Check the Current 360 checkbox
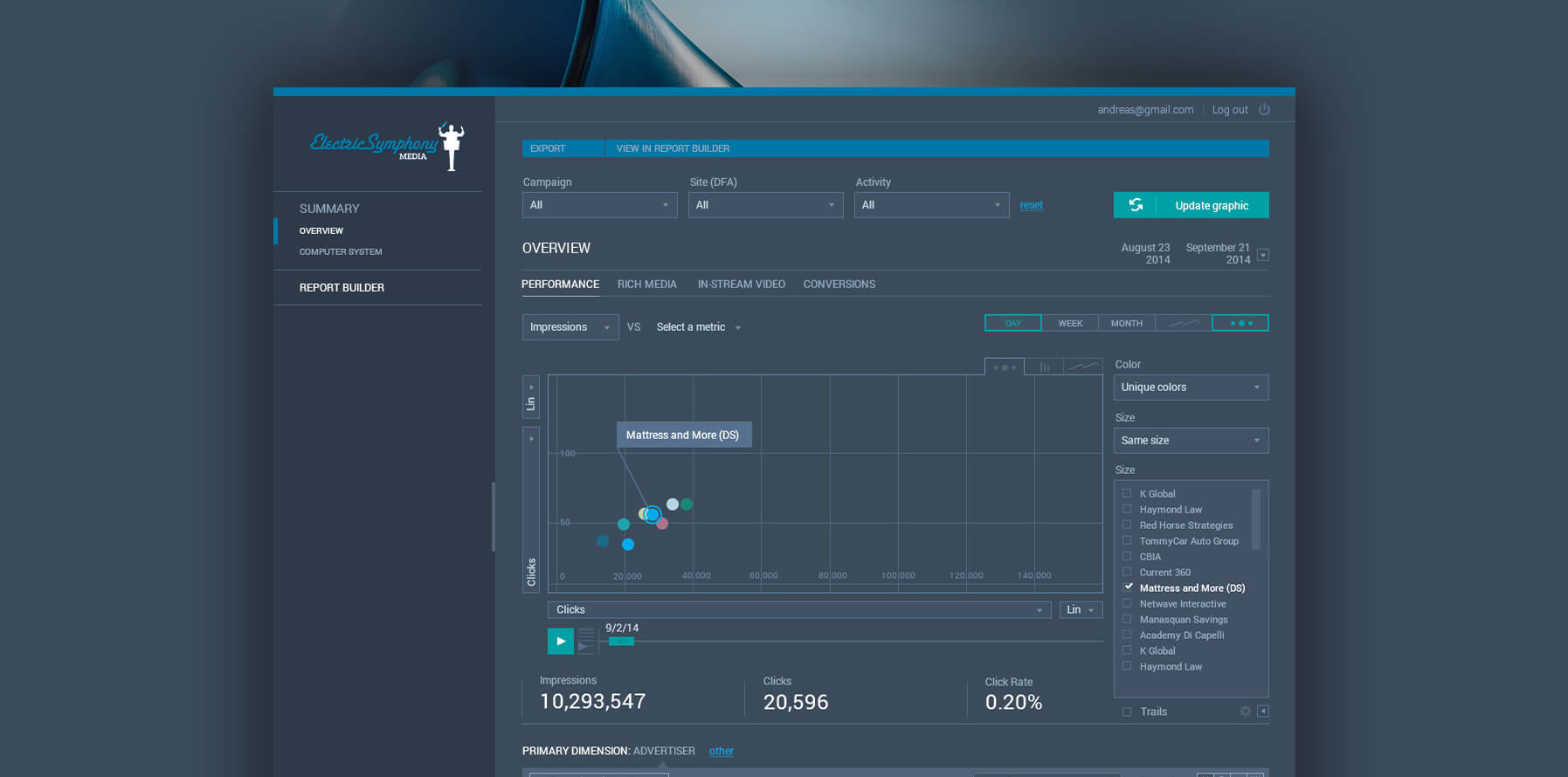The image size is (1568, 777). (1127, 572)
